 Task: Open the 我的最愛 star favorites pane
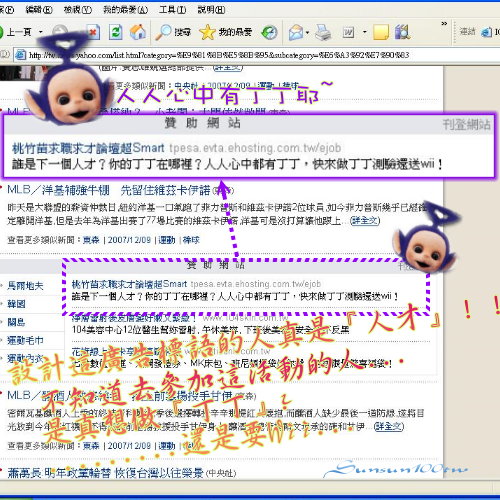click(226, 32)
